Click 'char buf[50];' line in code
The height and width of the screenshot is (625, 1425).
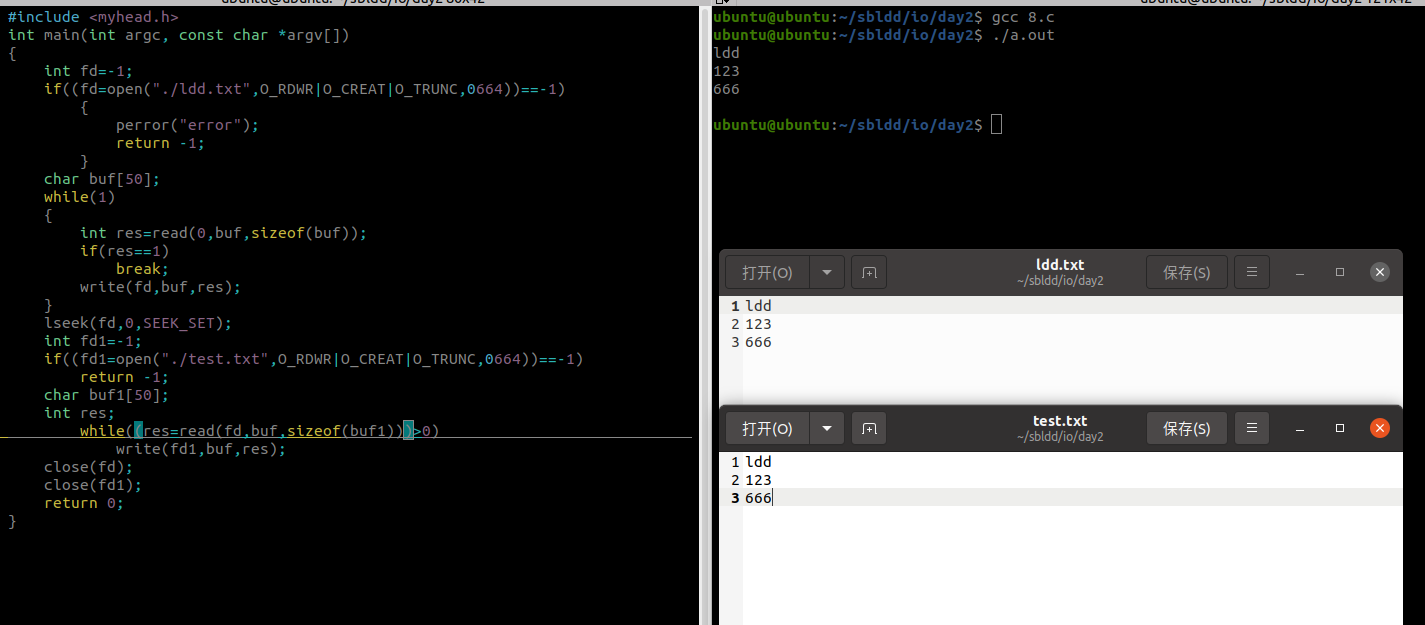click(101, 179)
